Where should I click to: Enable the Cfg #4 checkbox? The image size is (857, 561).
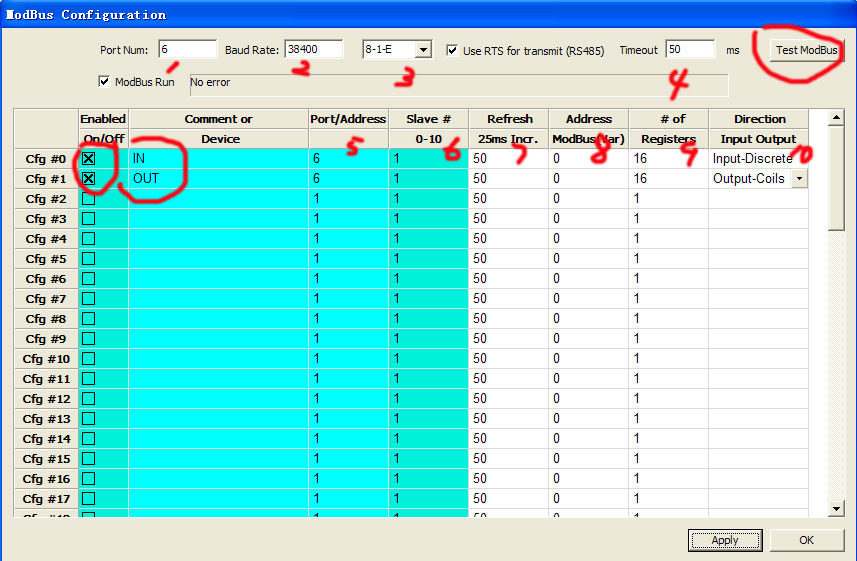click(89, 239)
